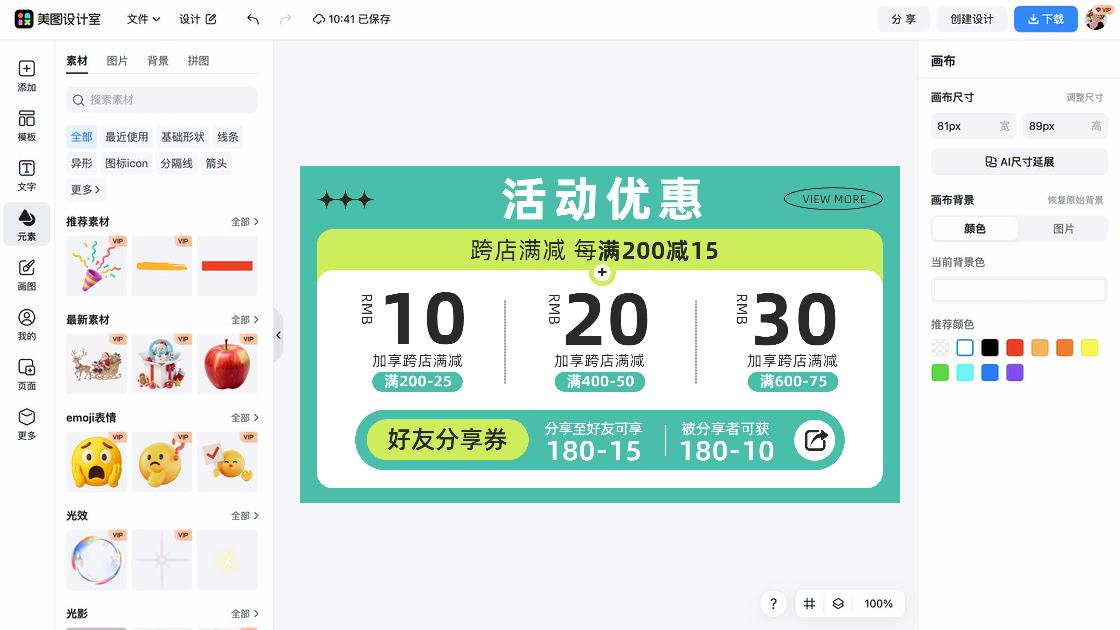
Task: Collapse the materials panel with the chevron
Action: 278,335
